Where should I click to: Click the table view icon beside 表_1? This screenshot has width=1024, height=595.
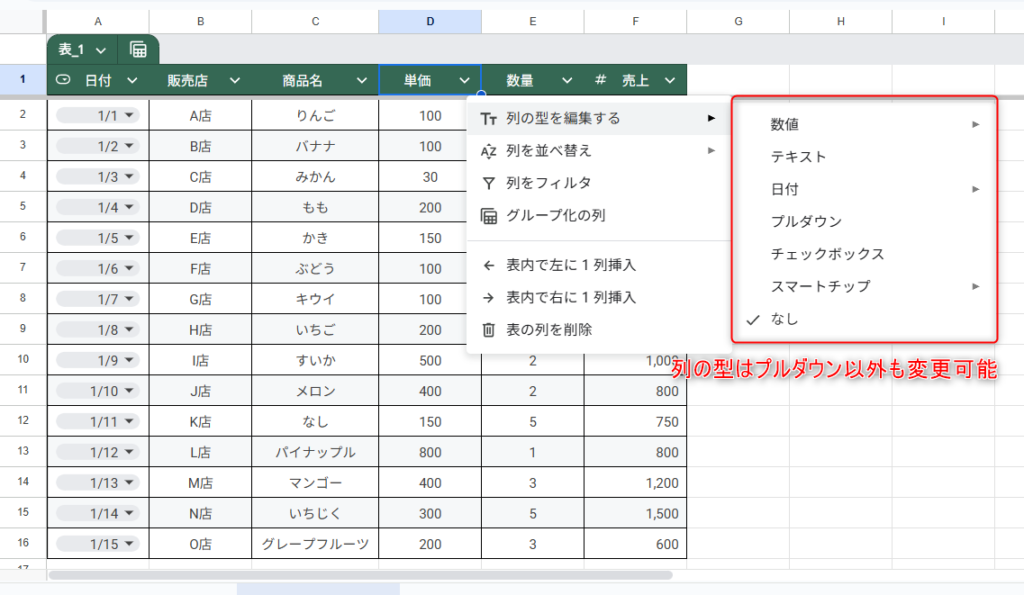point(138,50)
